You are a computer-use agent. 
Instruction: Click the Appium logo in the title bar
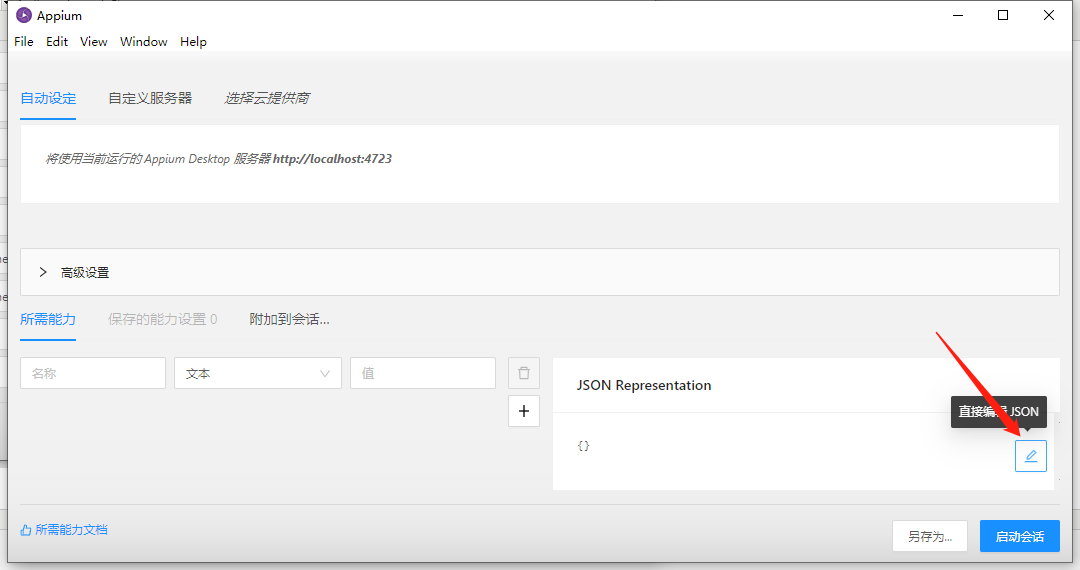tap(24, 15)
